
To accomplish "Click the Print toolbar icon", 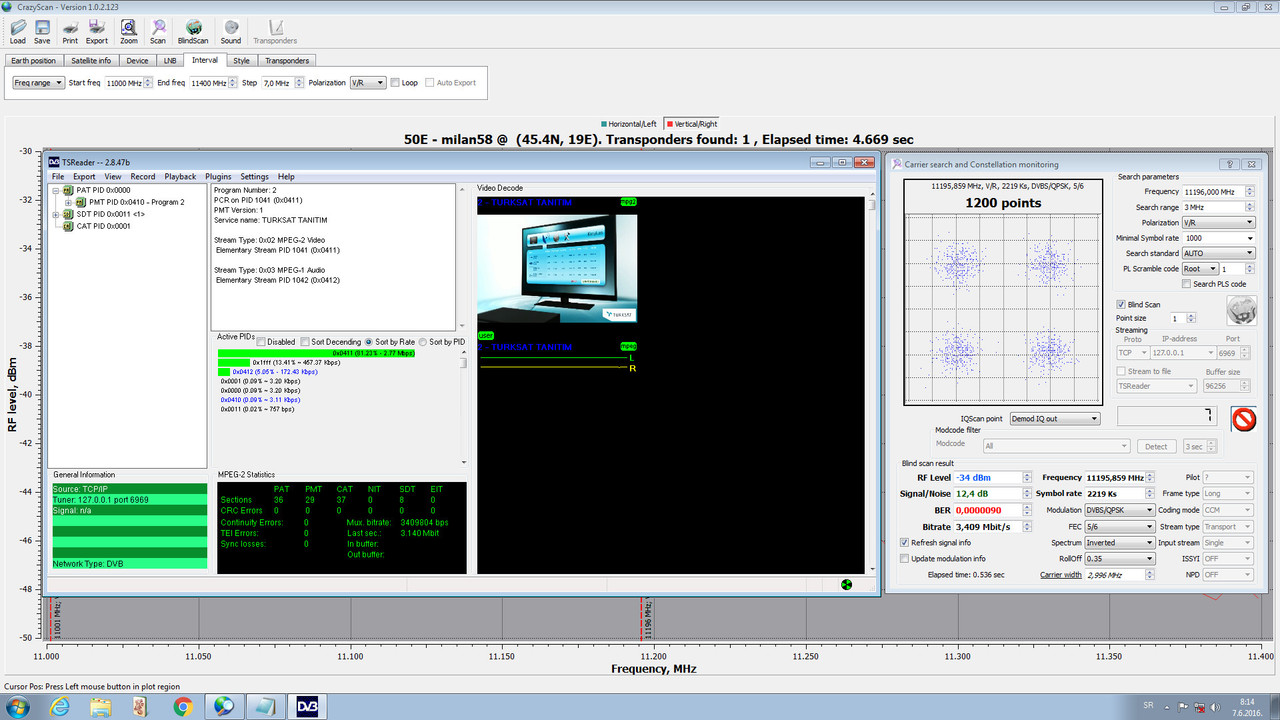I will point(70,32).
